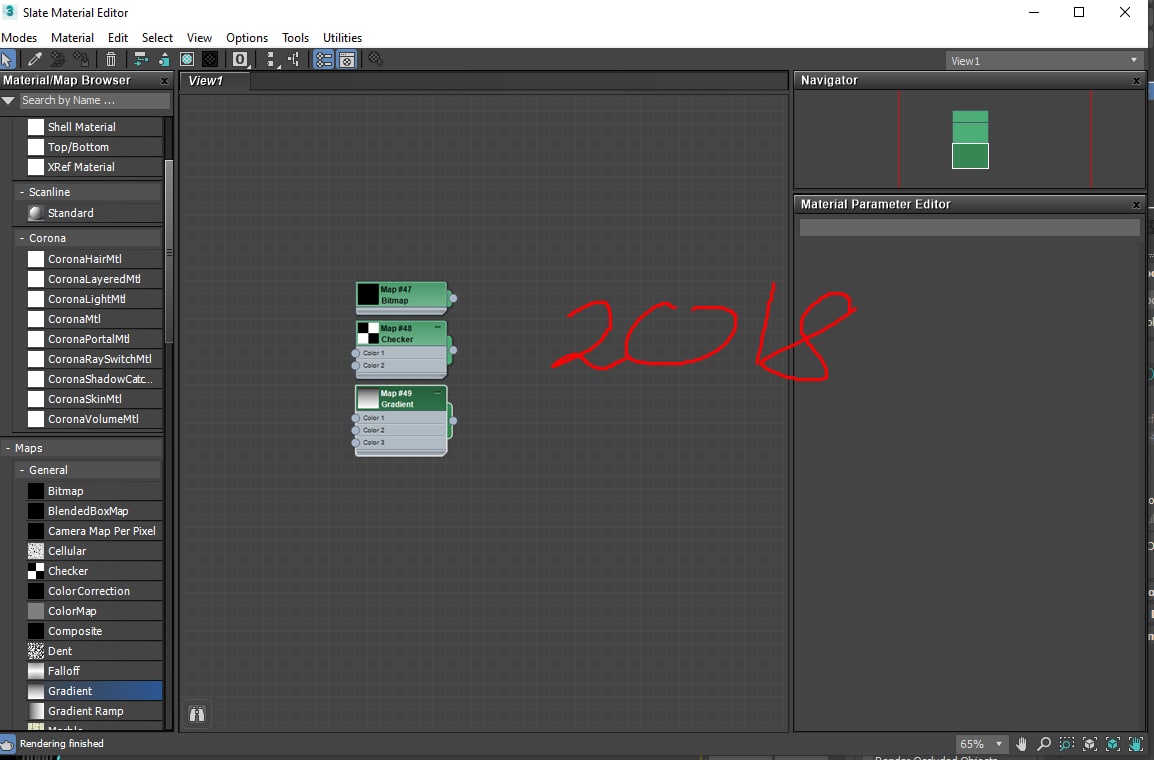Close the Material/Map Browser panel
Viewport: 1154px width, 760px height.
coord(164,81)
